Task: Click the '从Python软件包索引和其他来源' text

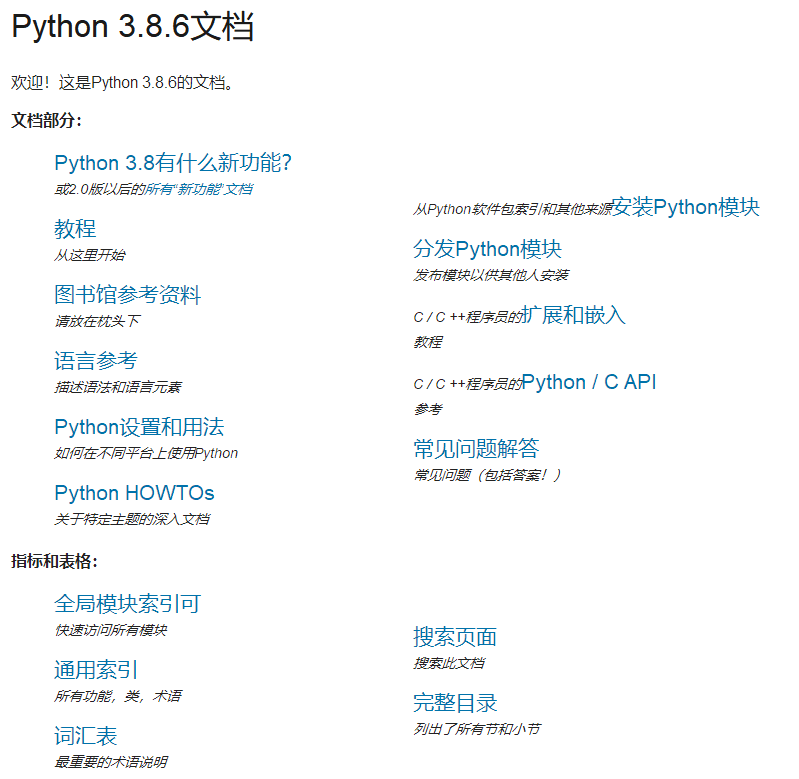Action: coord(512,209)
